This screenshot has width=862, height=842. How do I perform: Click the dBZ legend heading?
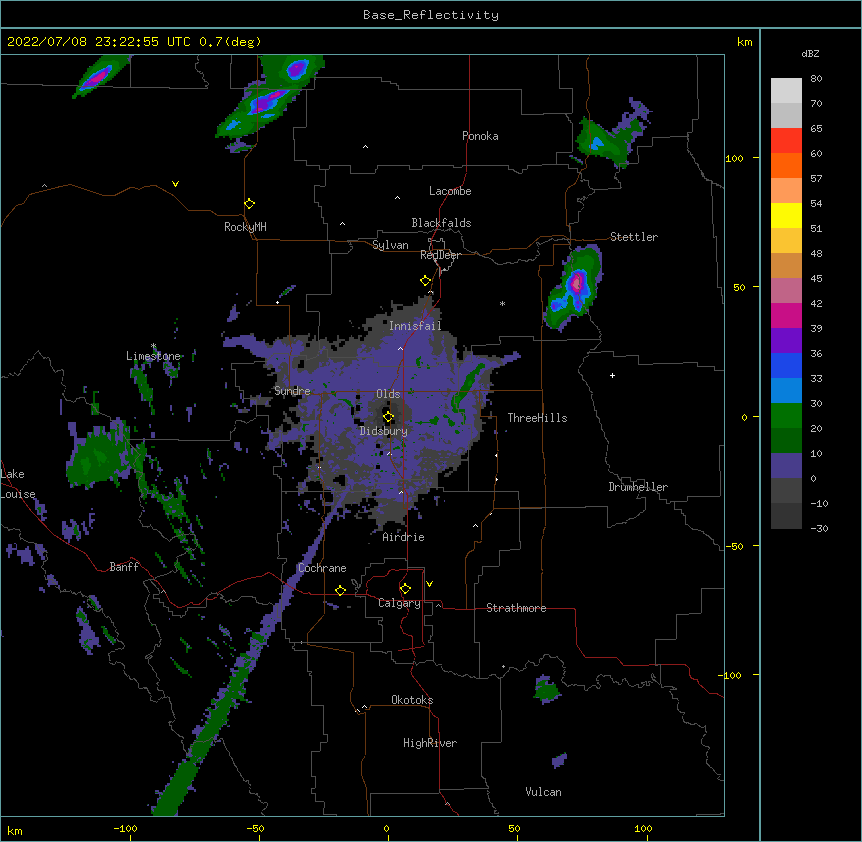pyautogui.click(x=810, y=53)
